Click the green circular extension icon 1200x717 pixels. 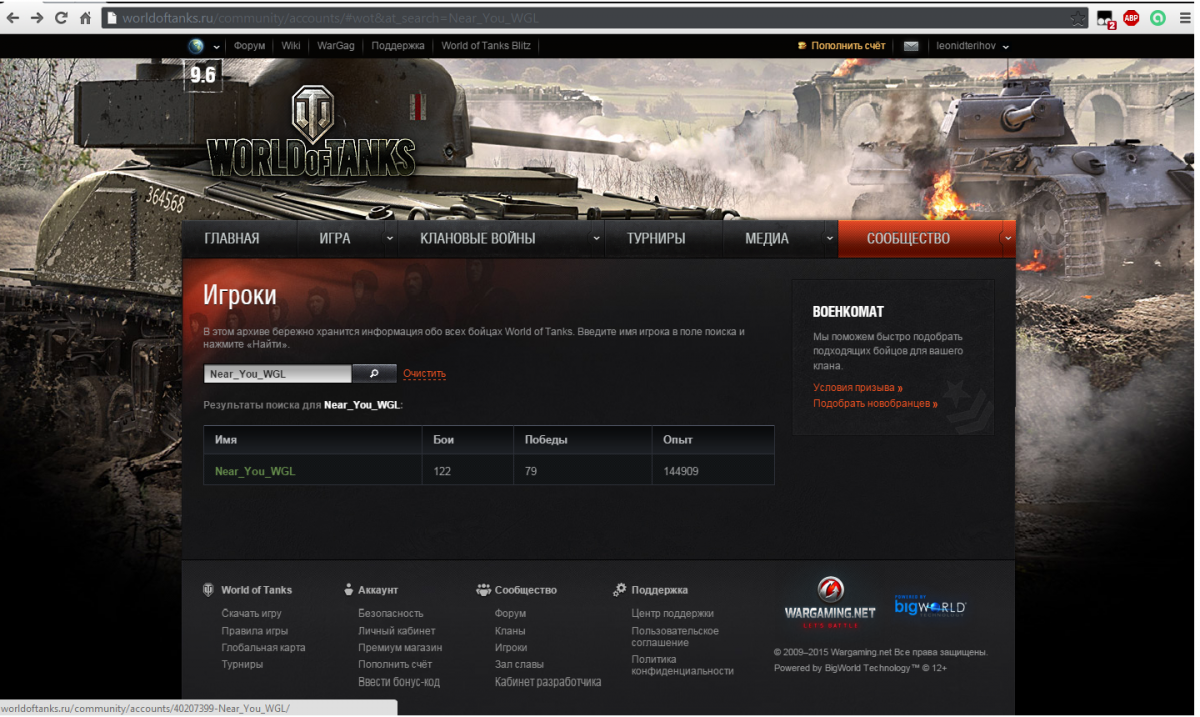point(1158,18)
